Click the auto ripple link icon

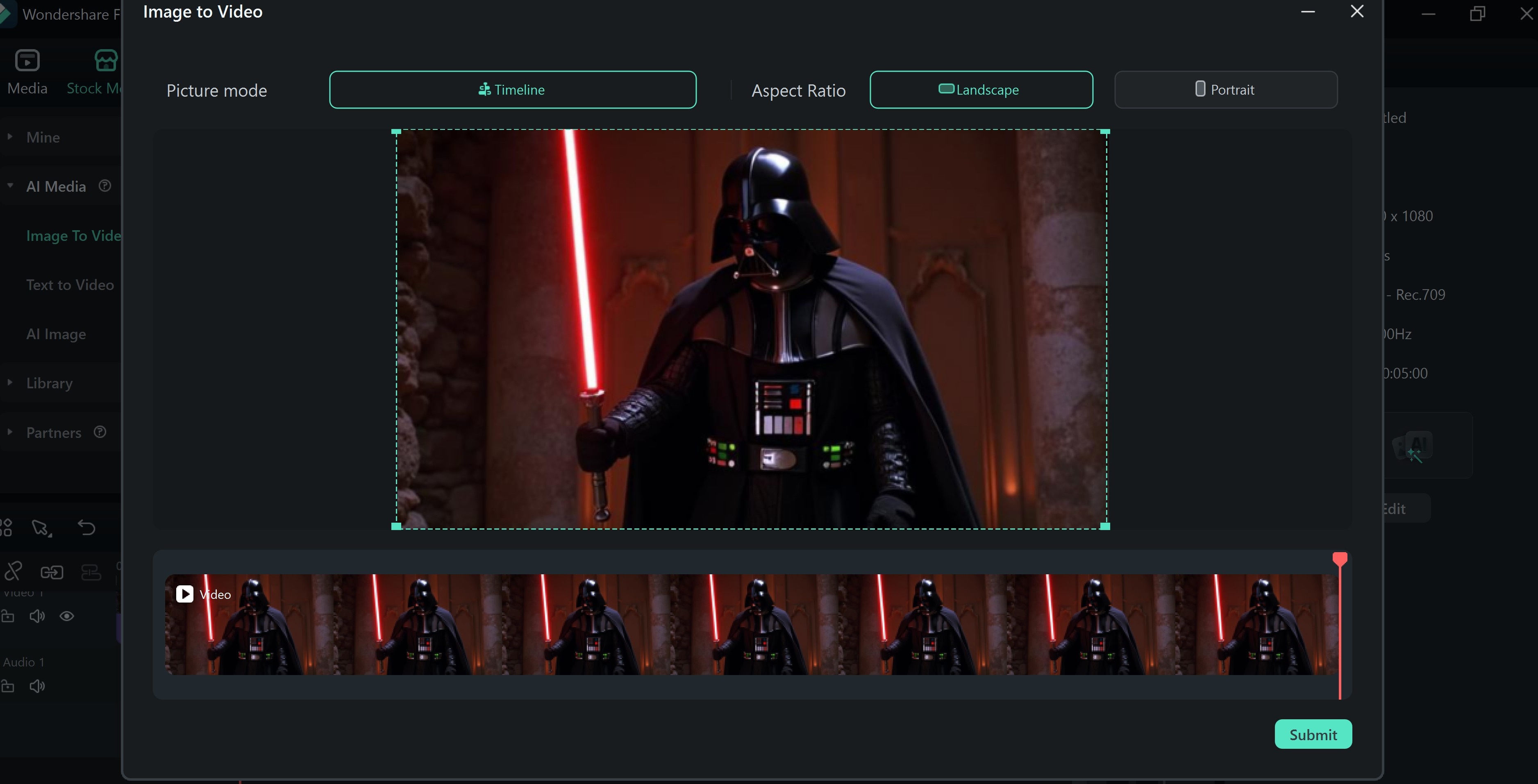[52, 572]
